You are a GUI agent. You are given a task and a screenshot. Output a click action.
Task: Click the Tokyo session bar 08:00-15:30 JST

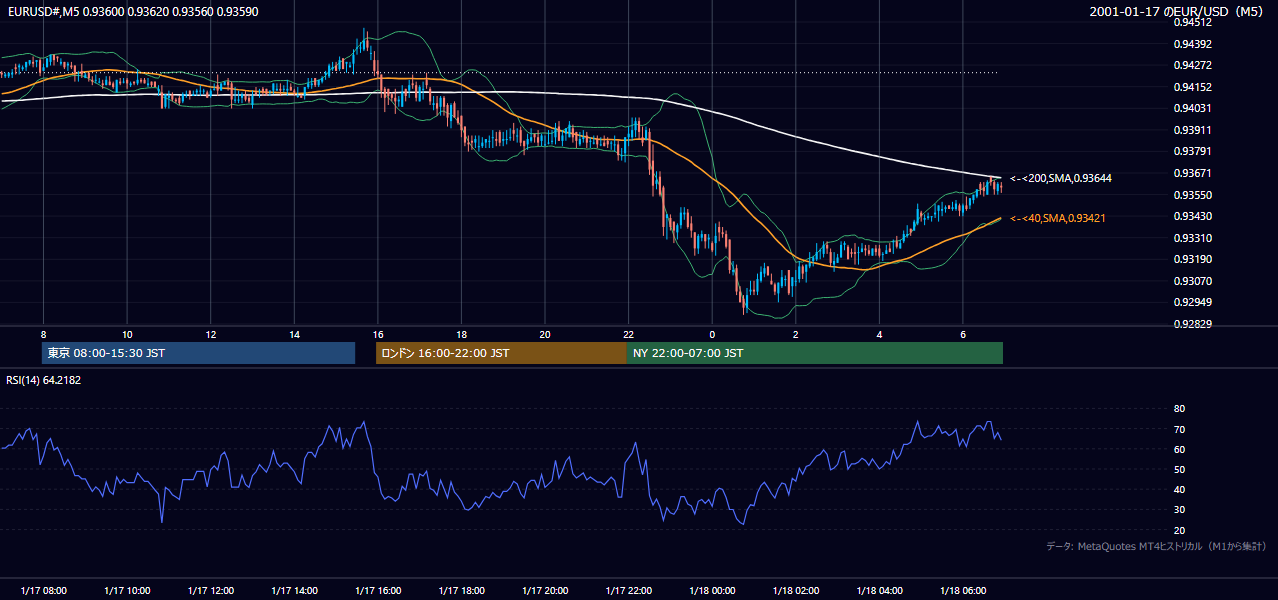coord(198,353)
